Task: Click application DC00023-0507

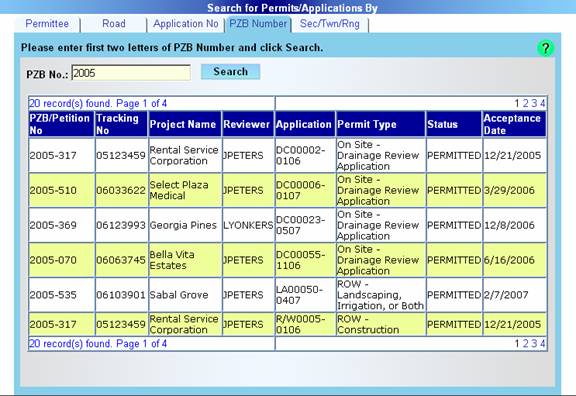Action: (x=300, y=225)
